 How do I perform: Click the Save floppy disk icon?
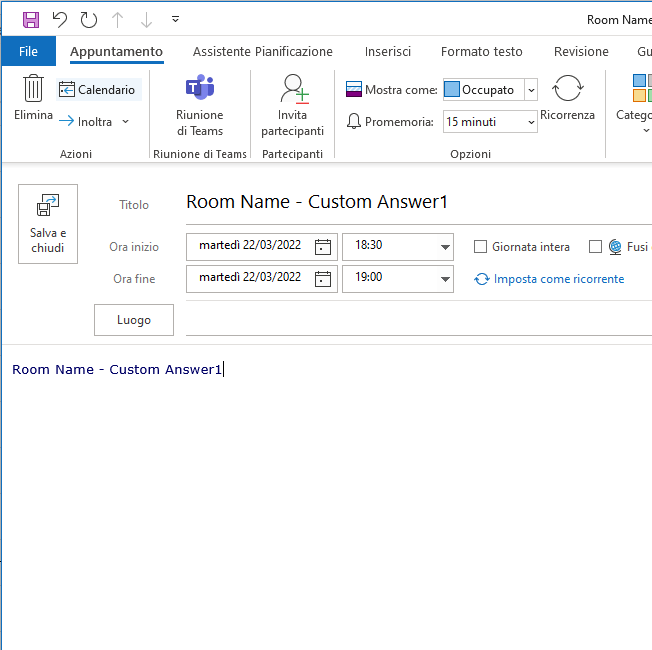click(x=31, y=20)
